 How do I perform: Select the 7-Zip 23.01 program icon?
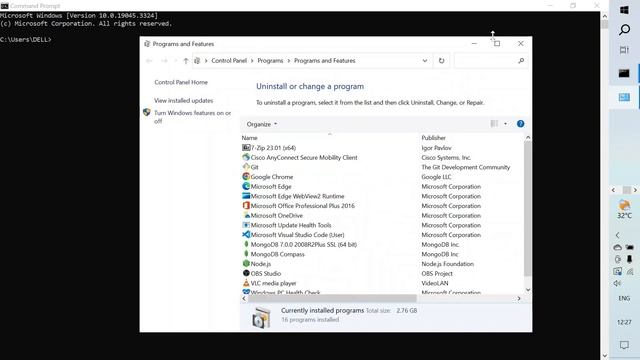pos(246,148)
